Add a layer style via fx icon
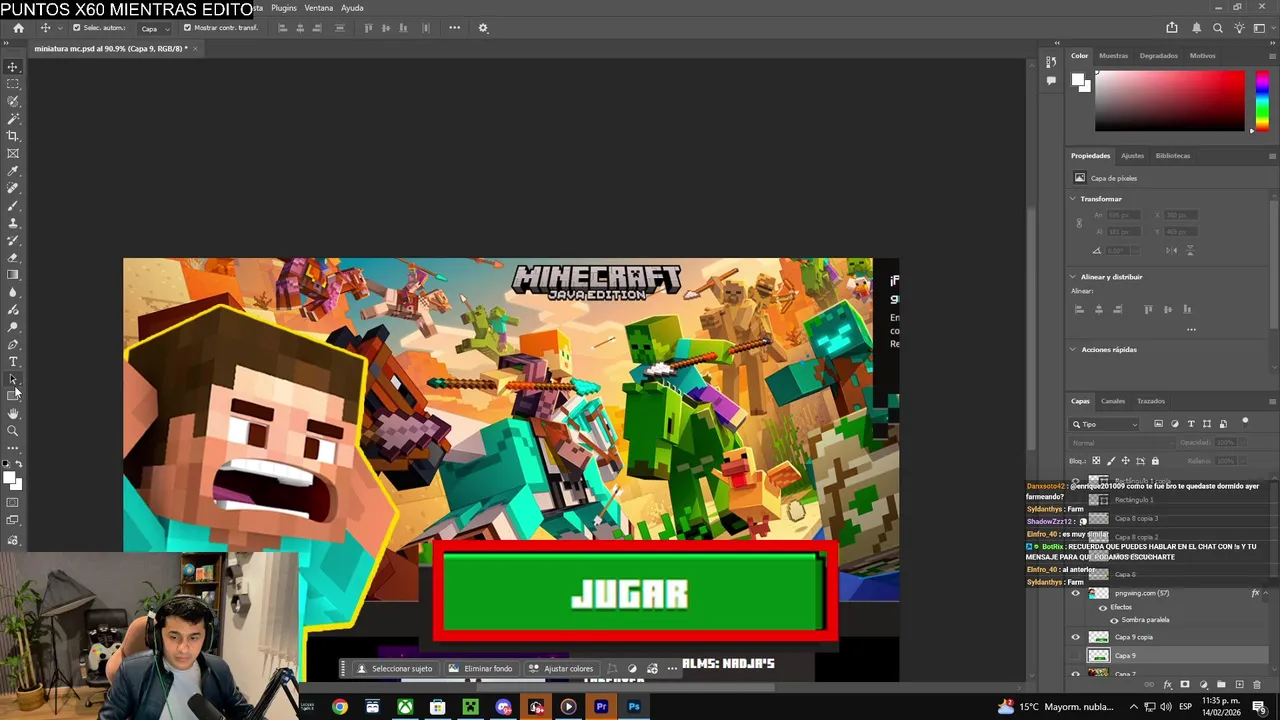The height and width of the screenshot is (720, 1280). (1167, 685)
